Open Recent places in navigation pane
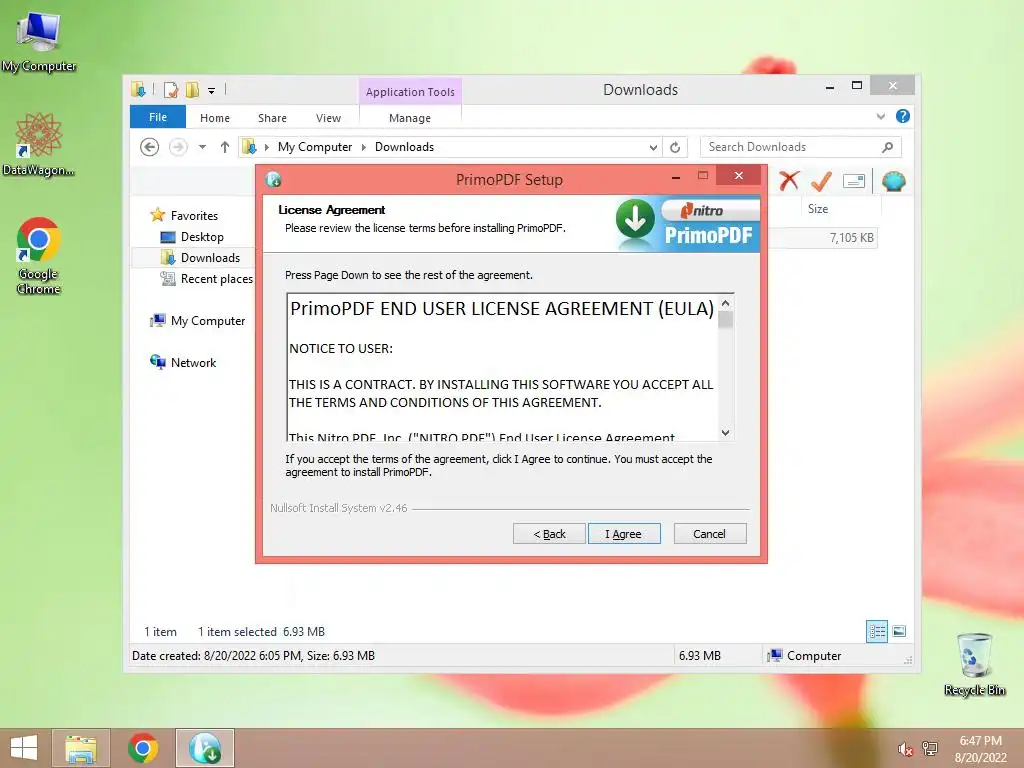Viewport: 1024px width, 768px height. pyautogui.click(x=216, y=279)
